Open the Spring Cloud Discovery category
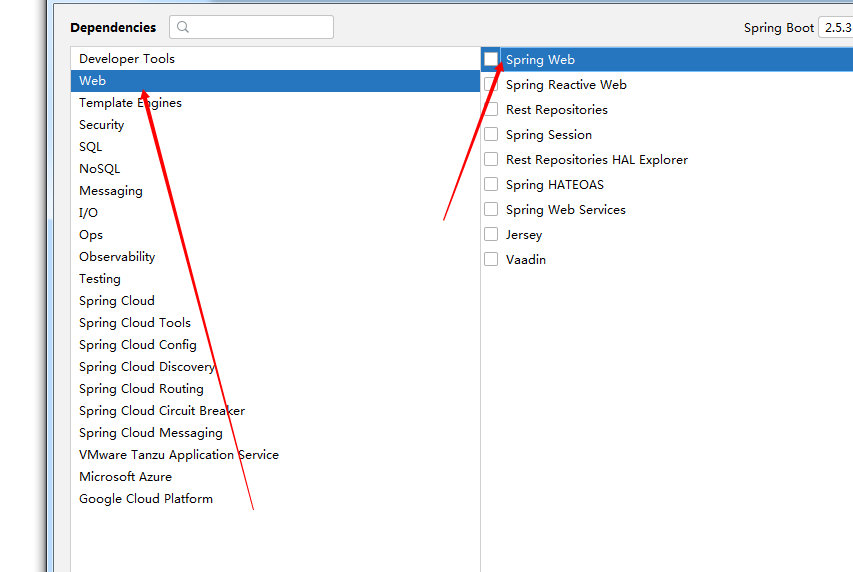 coord(275,367)
